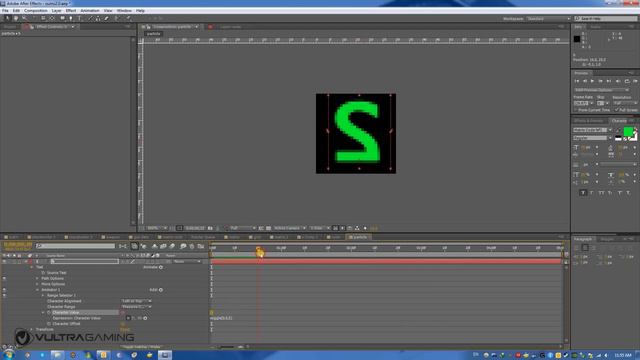The width and height of the screenshot is (640, 360).
Task: Click the timeline layer search field
Action: (76, 246)
